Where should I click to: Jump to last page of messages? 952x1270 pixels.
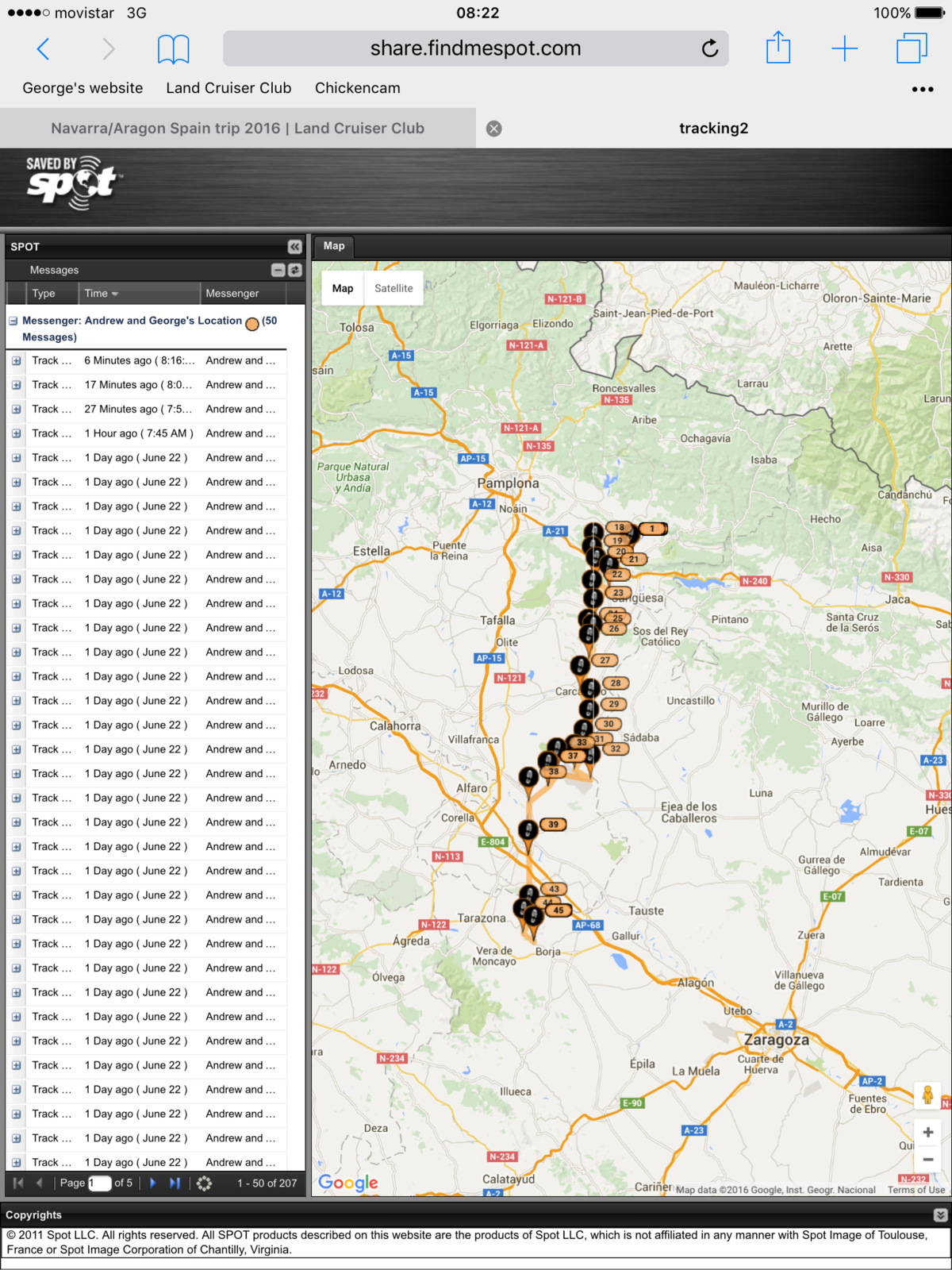(175, 1183)
